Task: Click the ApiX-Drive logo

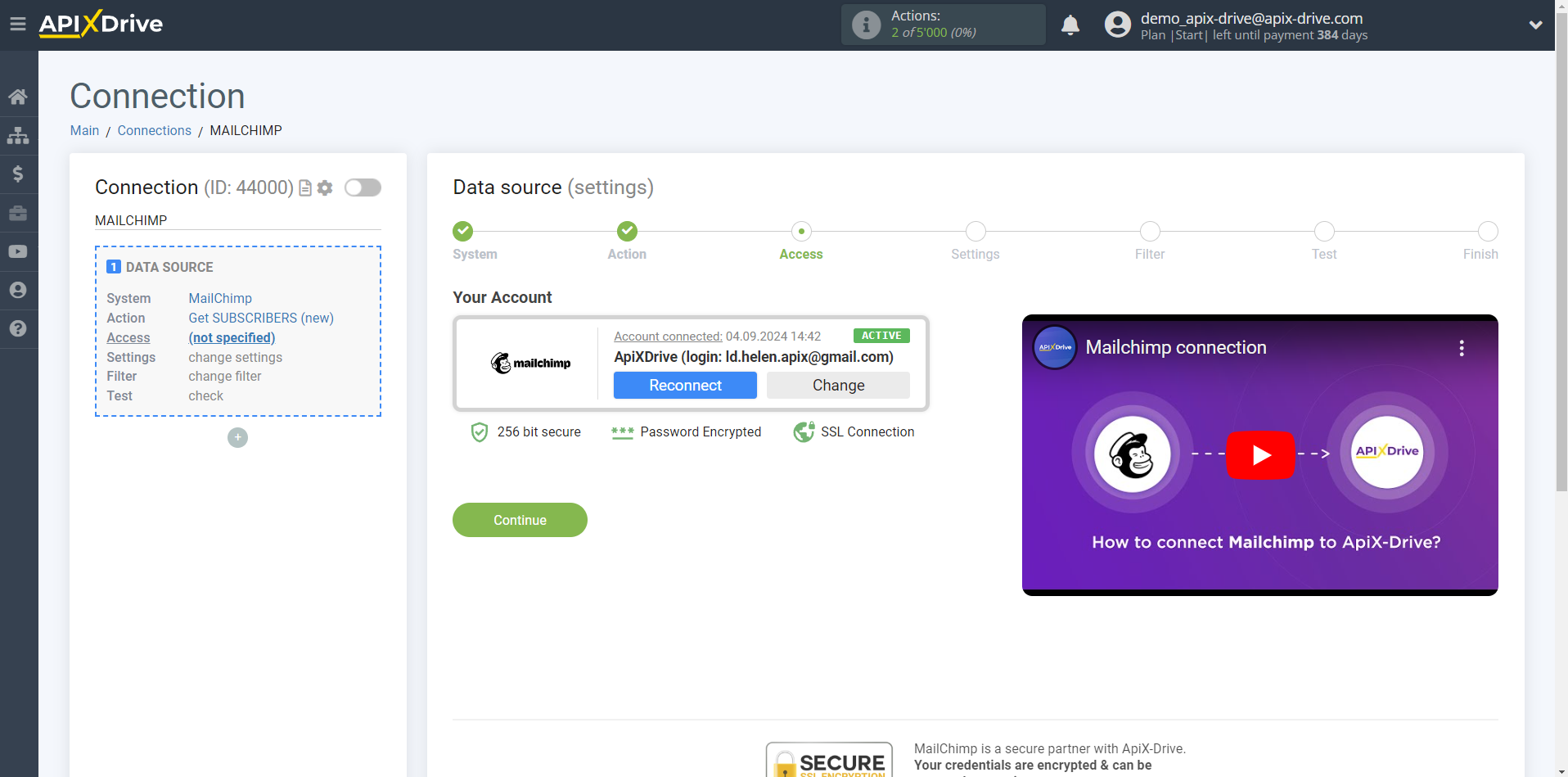Action: [x=101, y=24]
